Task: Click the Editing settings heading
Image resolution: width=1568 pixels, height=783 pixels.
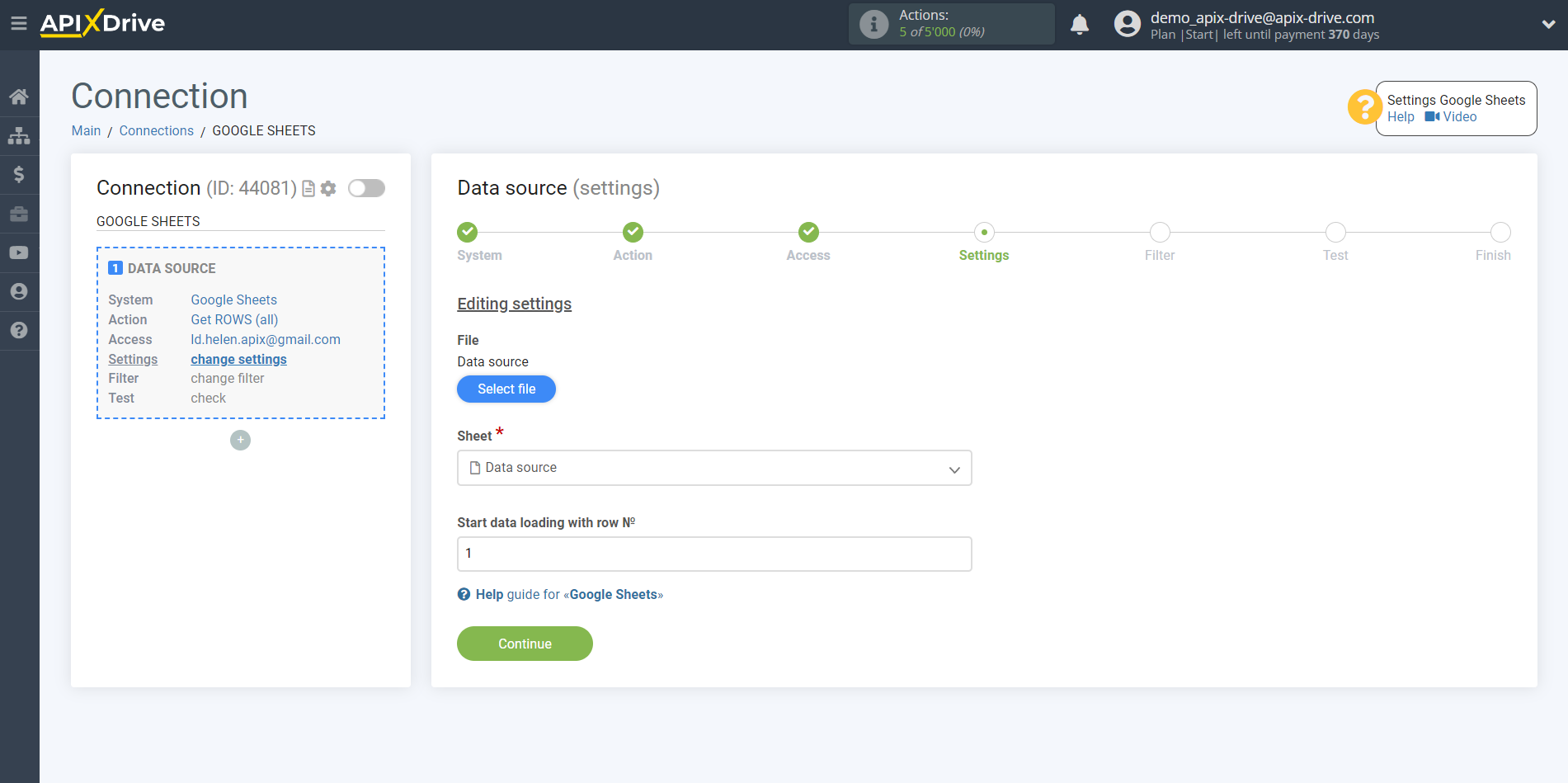Action: pyautogui.click(x=514, y=304)
